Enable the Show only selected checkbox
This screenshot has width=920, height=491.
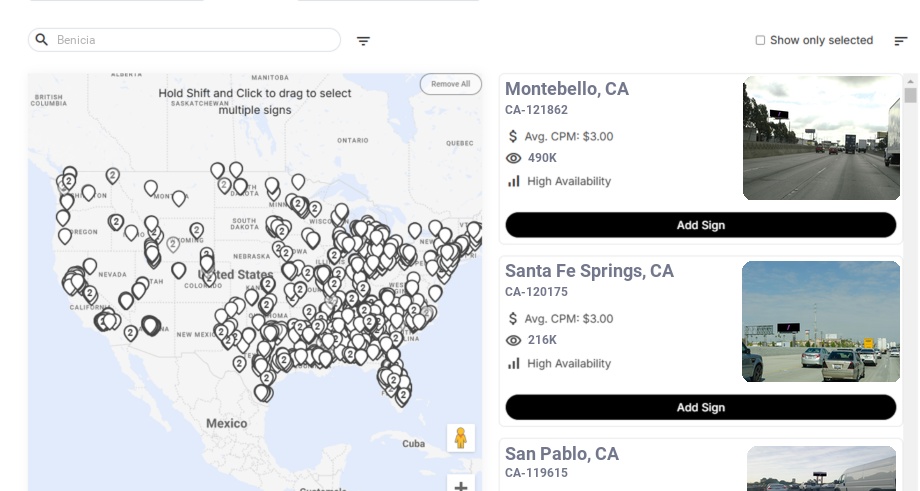coord(760,41)
